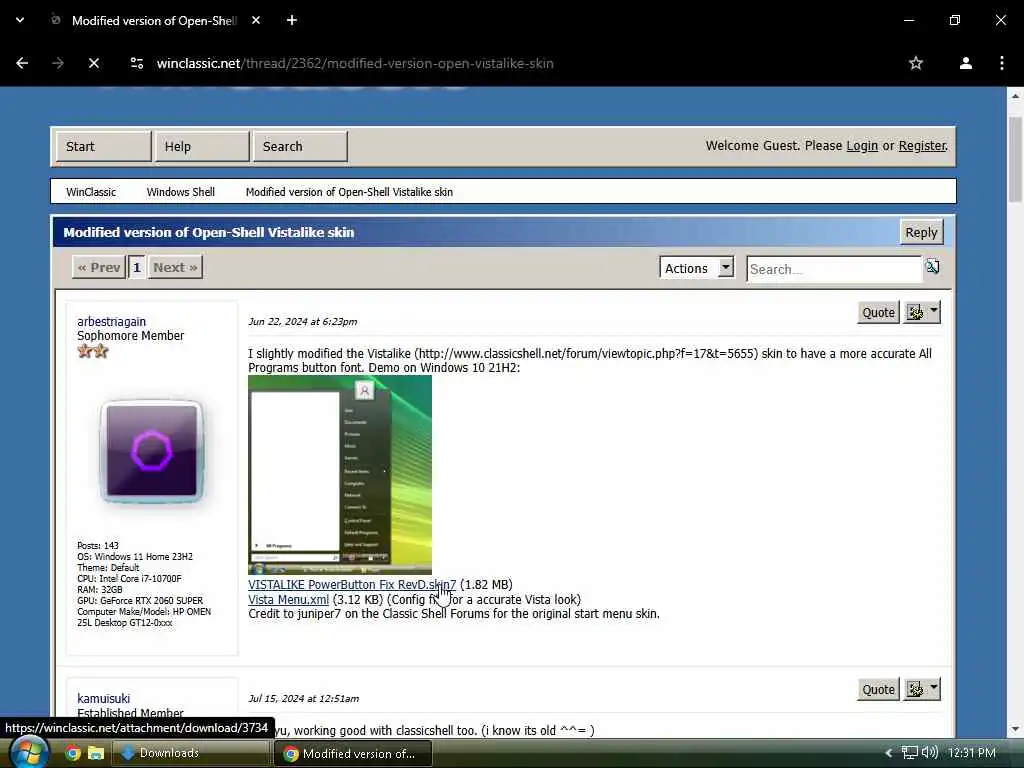Go to the Windows Shell breadcrumb
Image resolution: width=1024 pixels, height=768 pixels.
coord(180,192)
